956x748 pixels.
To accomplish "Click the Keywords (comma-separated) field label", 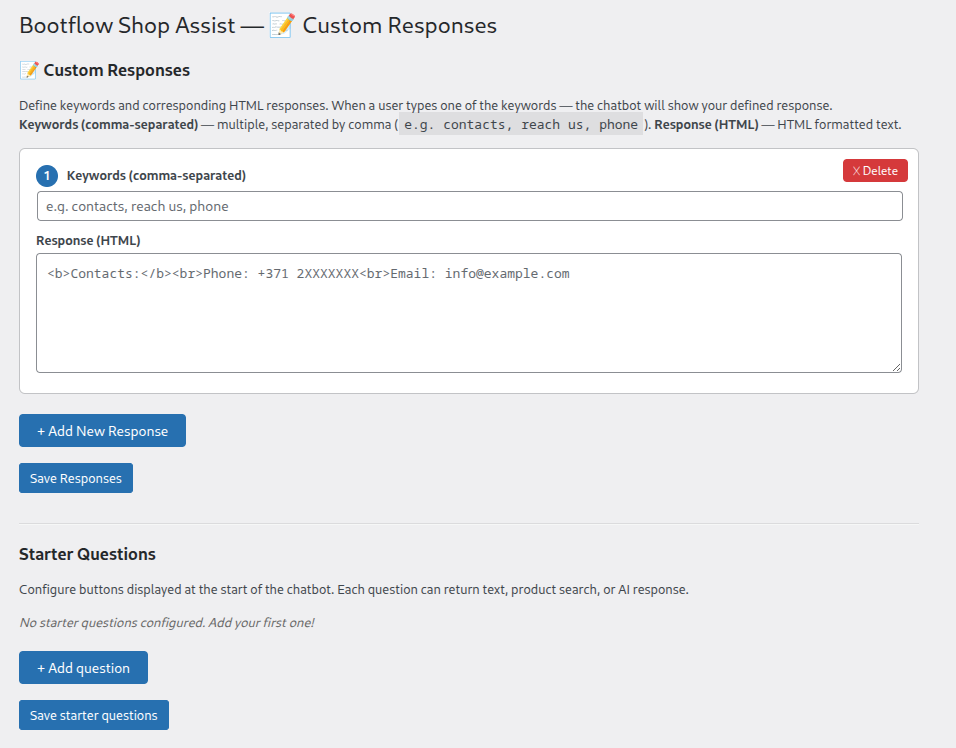I will (x=156, y=176).
